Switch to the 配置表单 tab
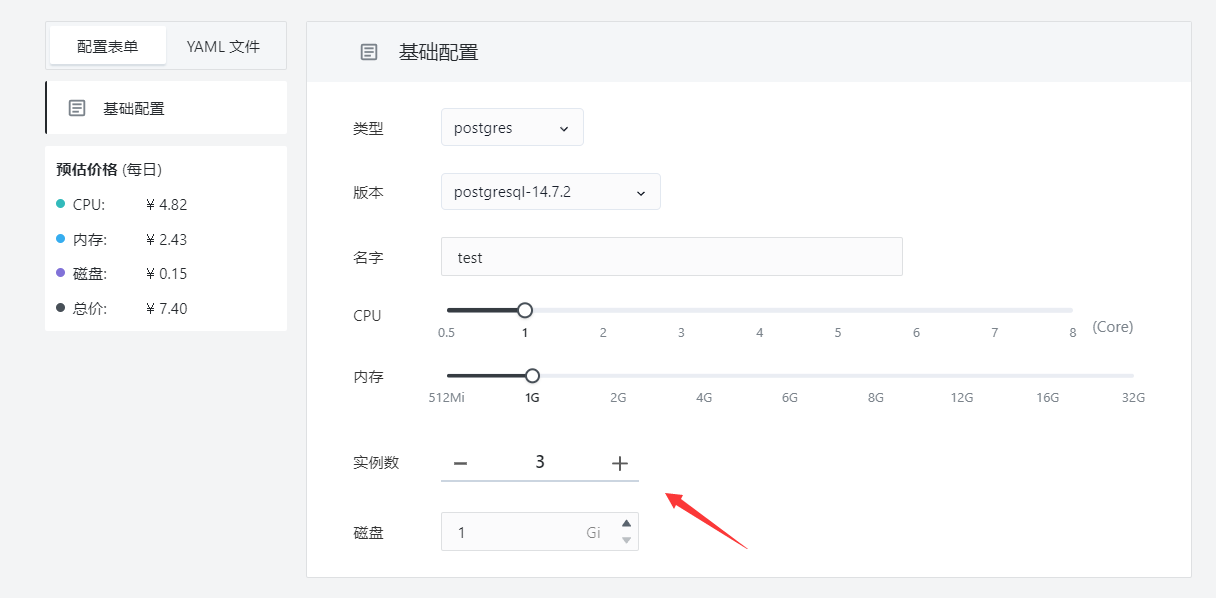Viewport: 1216px width, 598px height. point(108,46)
